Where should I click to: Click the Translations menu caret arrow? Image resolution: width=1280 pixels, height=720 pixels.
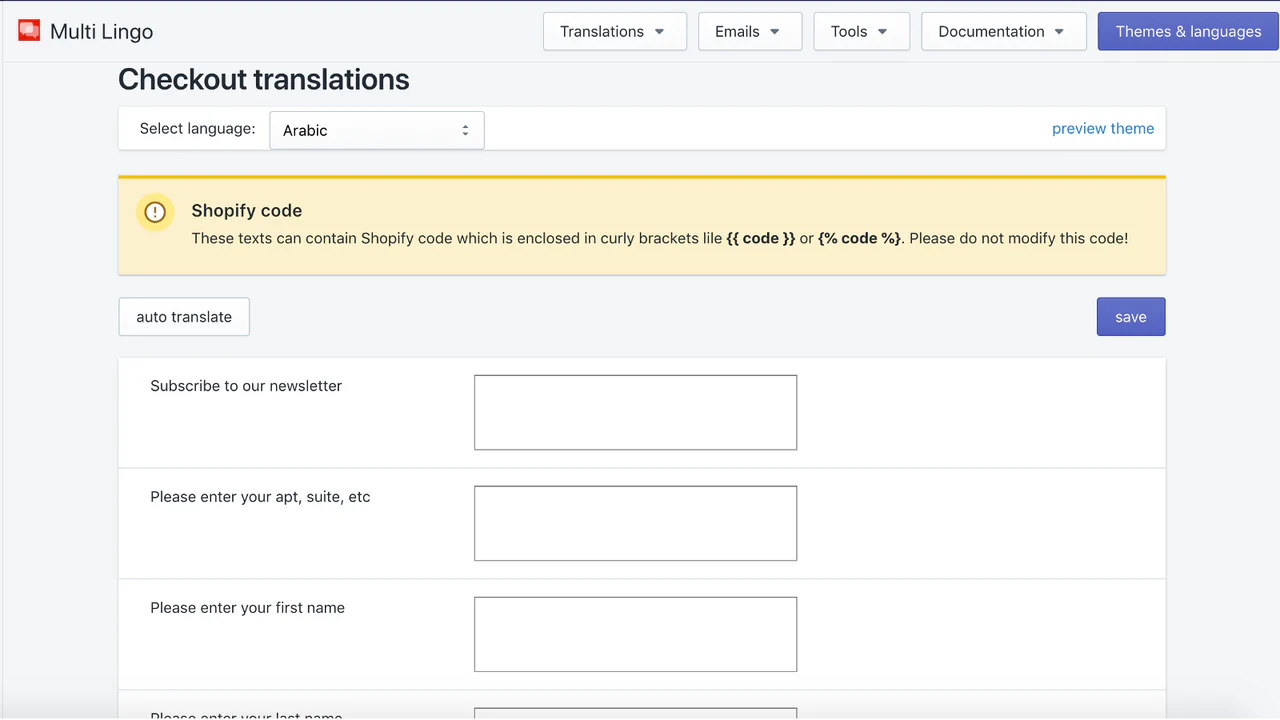tap(659, 32)
